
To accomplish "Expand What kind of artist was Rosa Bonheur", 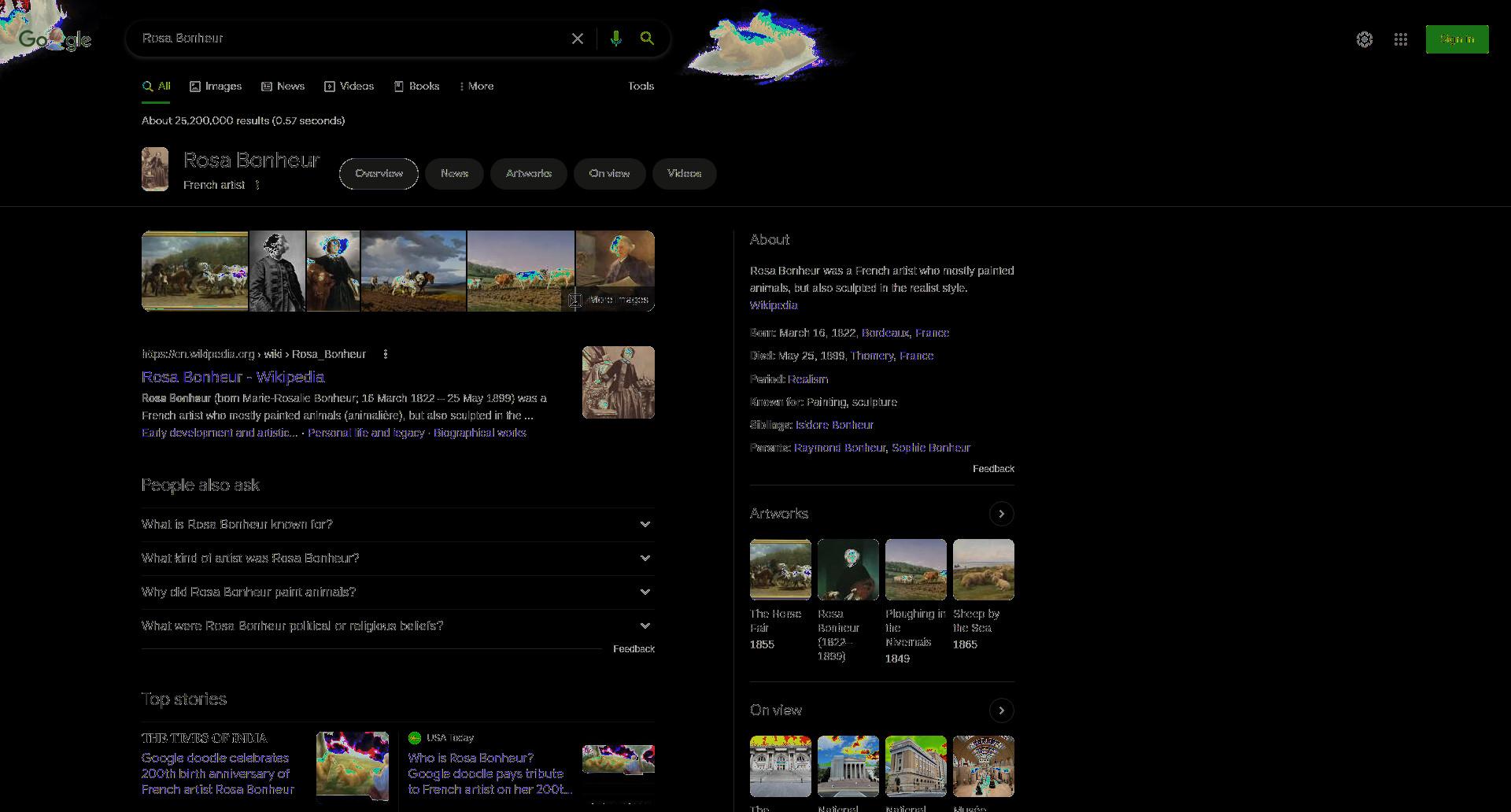I will [x=398, y=559].
